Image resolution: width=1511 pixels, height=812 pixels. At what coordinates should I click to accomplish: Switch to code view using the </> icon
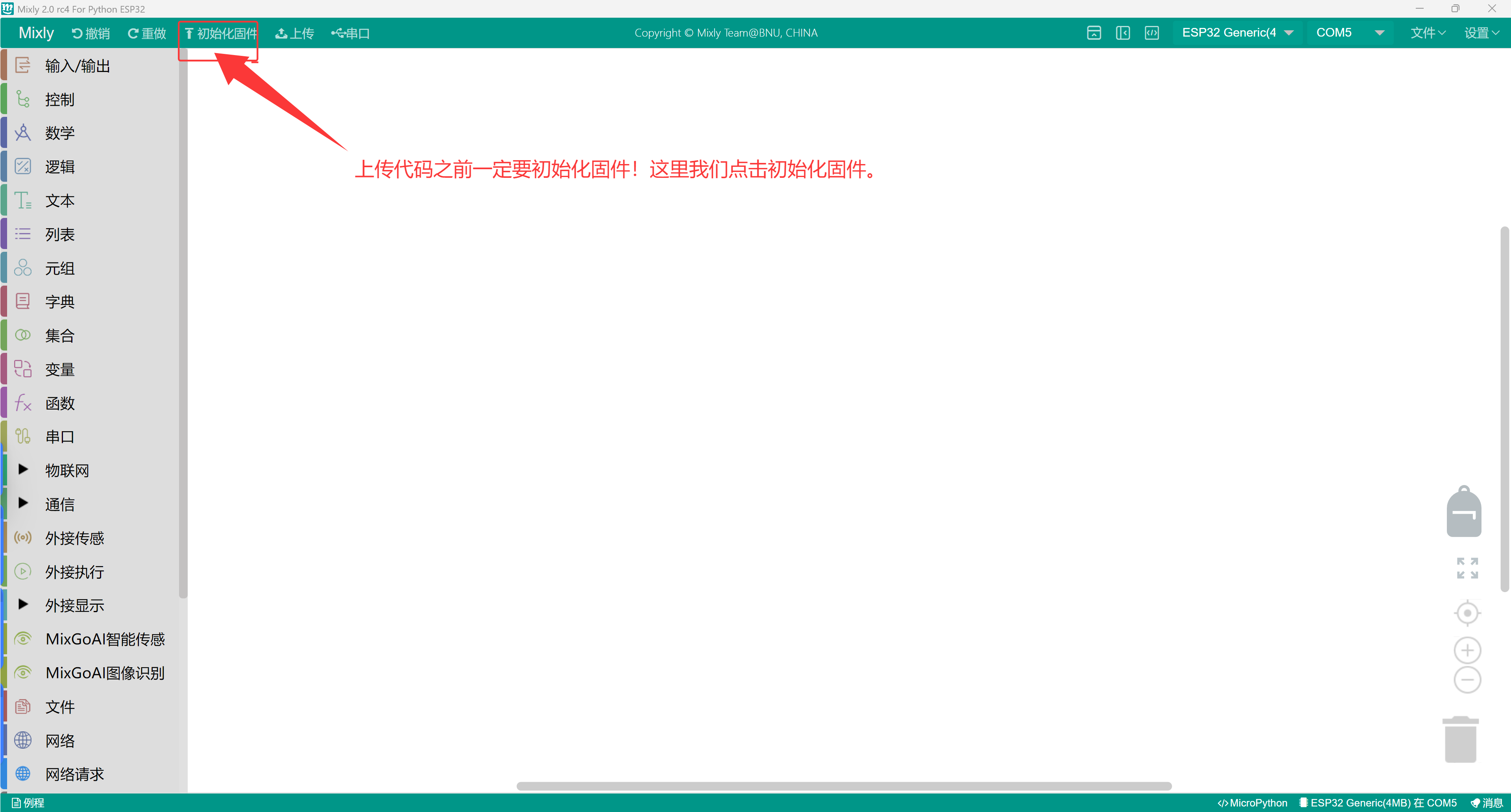(x=1152, y=33)
